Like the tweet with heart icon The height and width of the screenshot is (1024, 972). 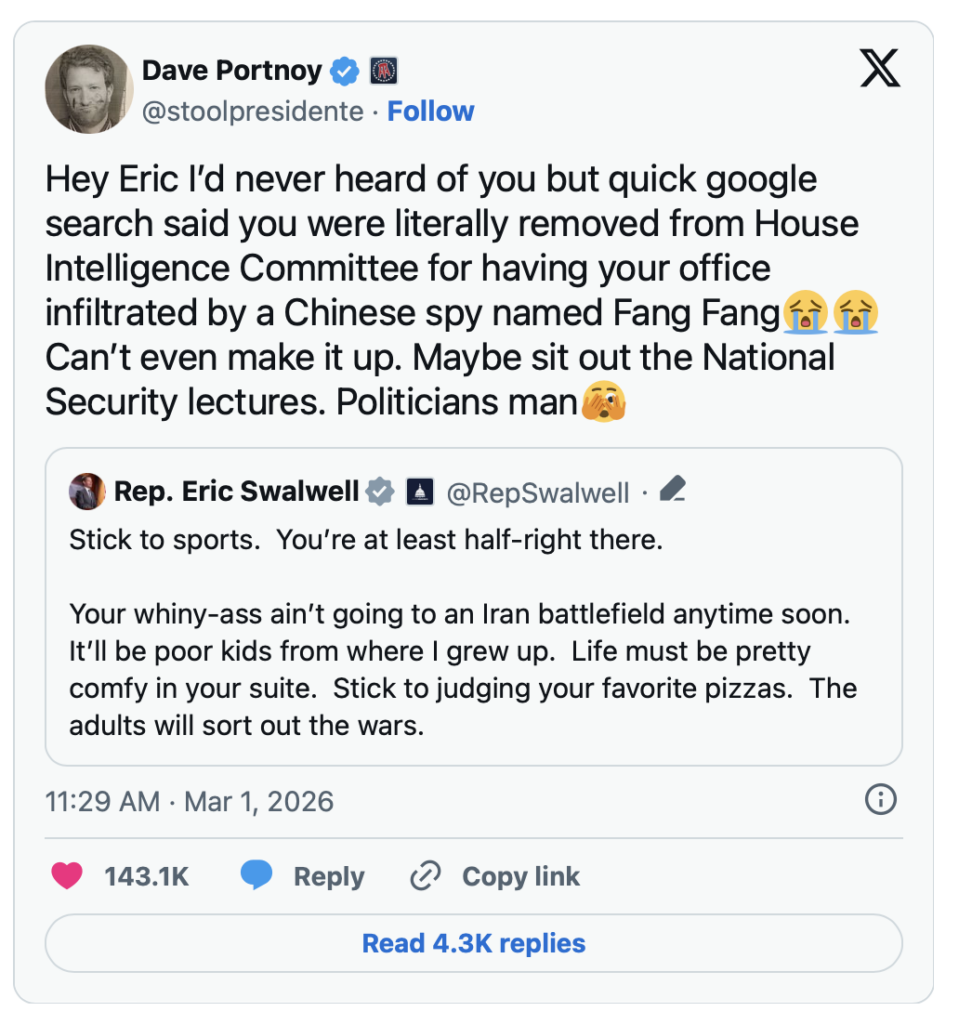pyautogui.click(x=67, y=876)
